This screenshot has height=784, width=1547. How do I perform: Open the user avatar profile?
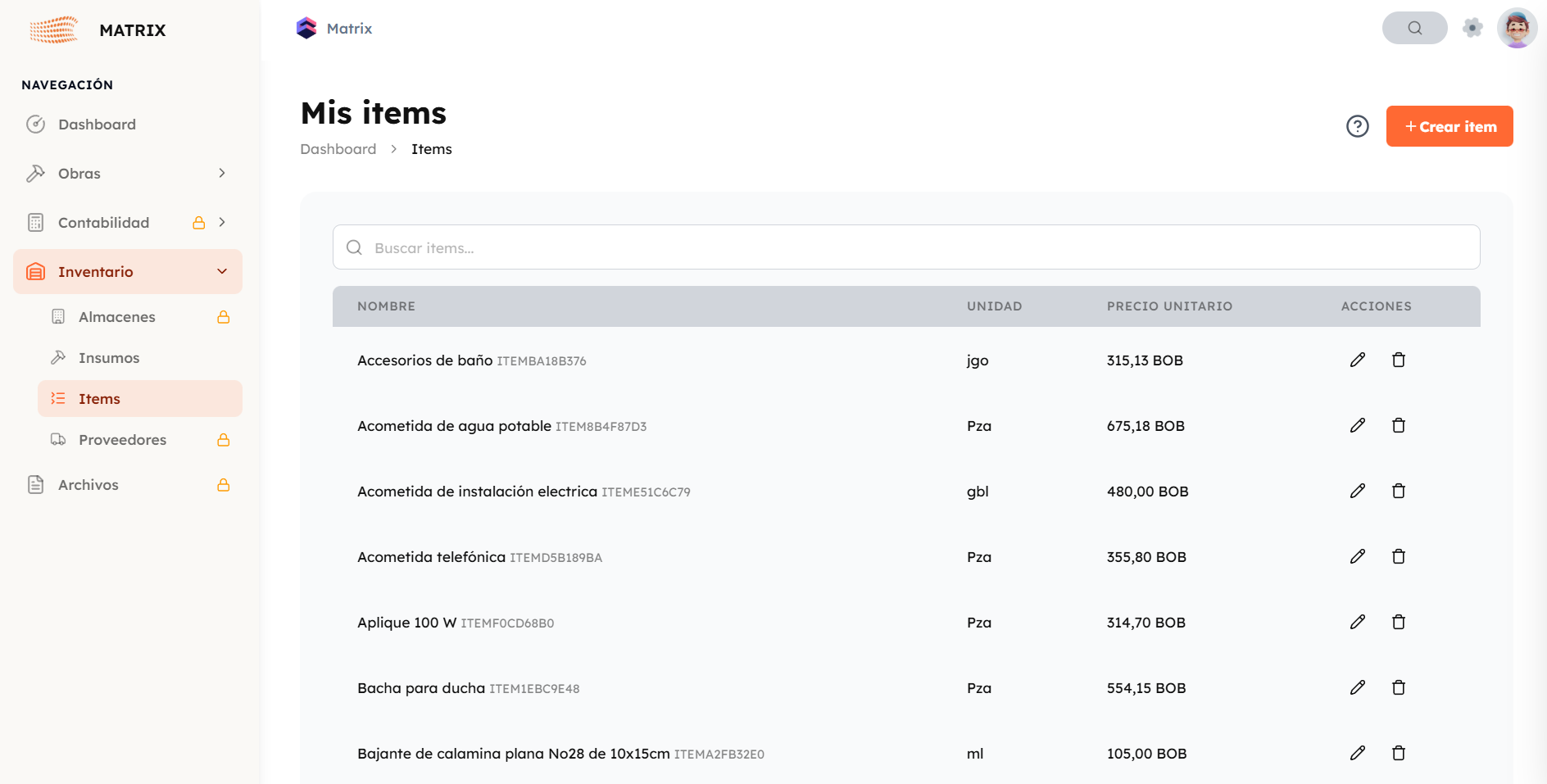tap(1517, 28)
